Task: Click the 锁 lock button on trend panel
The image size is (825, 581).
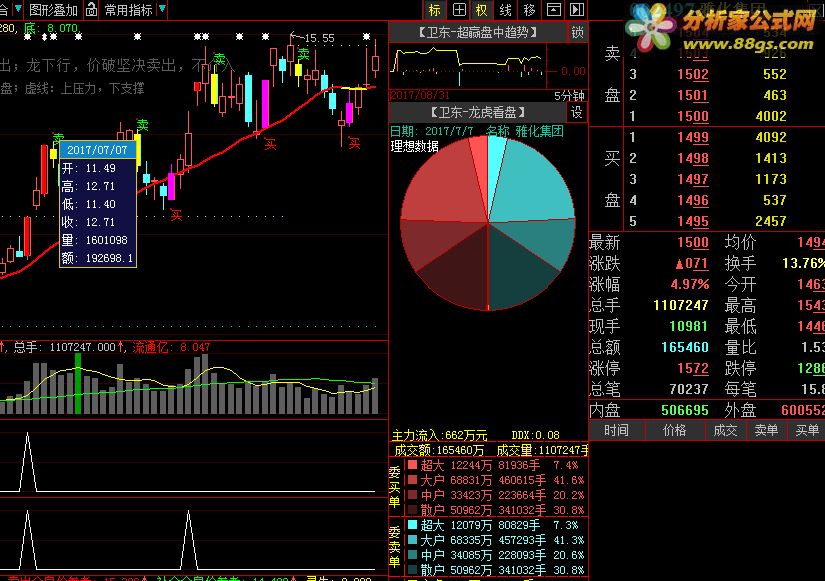Action: coord(578,32)
